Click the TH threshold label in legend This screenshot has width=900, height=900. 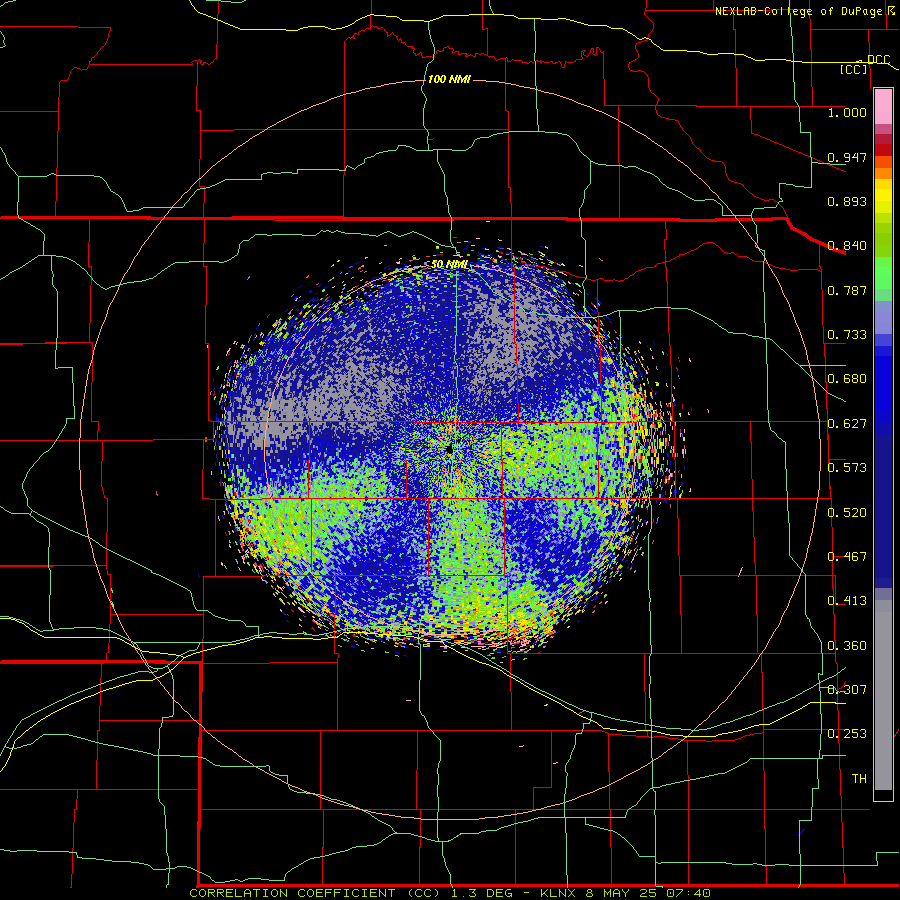pos(859,779)
